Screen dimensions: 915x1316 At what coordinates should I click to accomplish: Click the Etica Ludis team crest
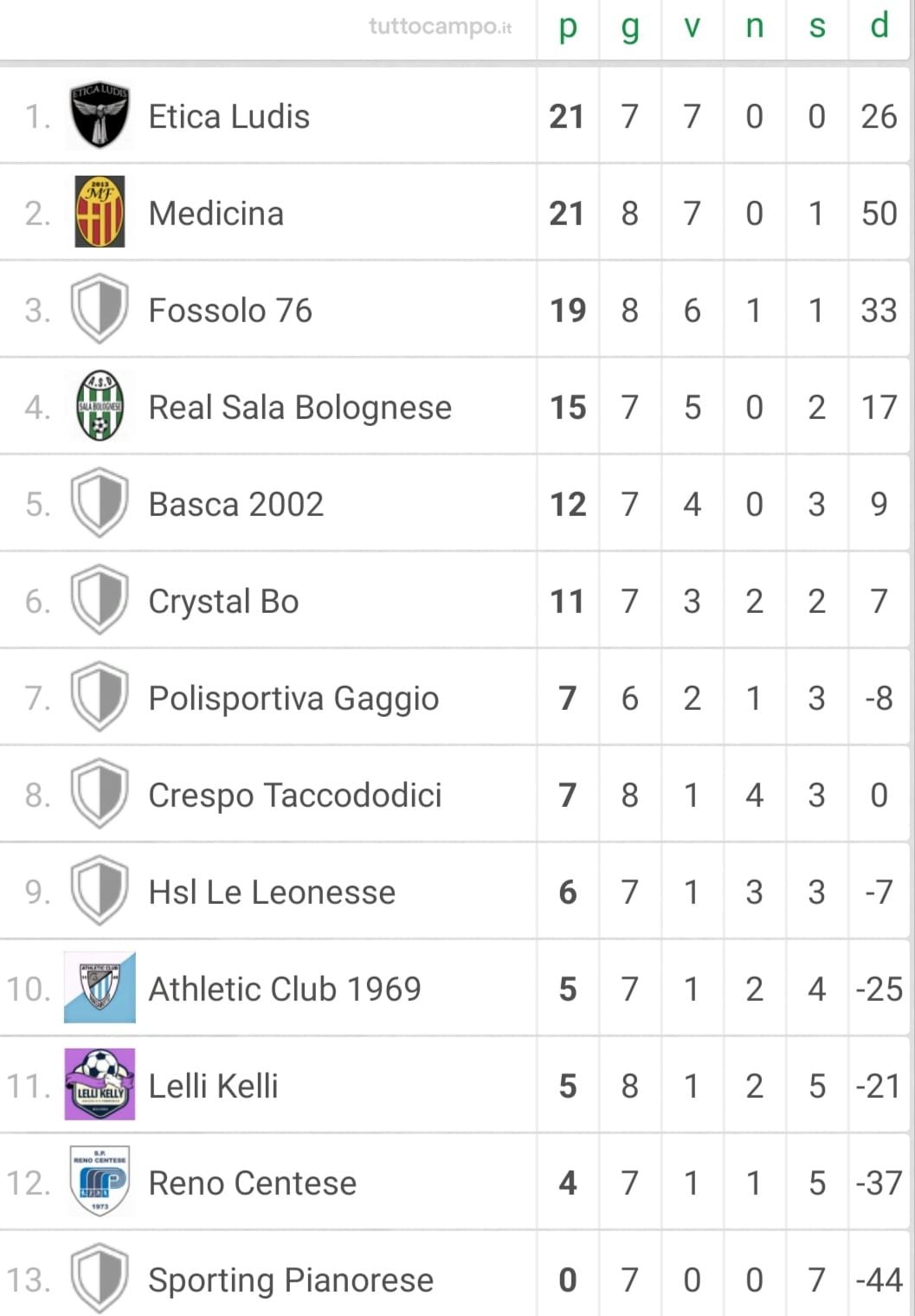[x=100, y=115]
